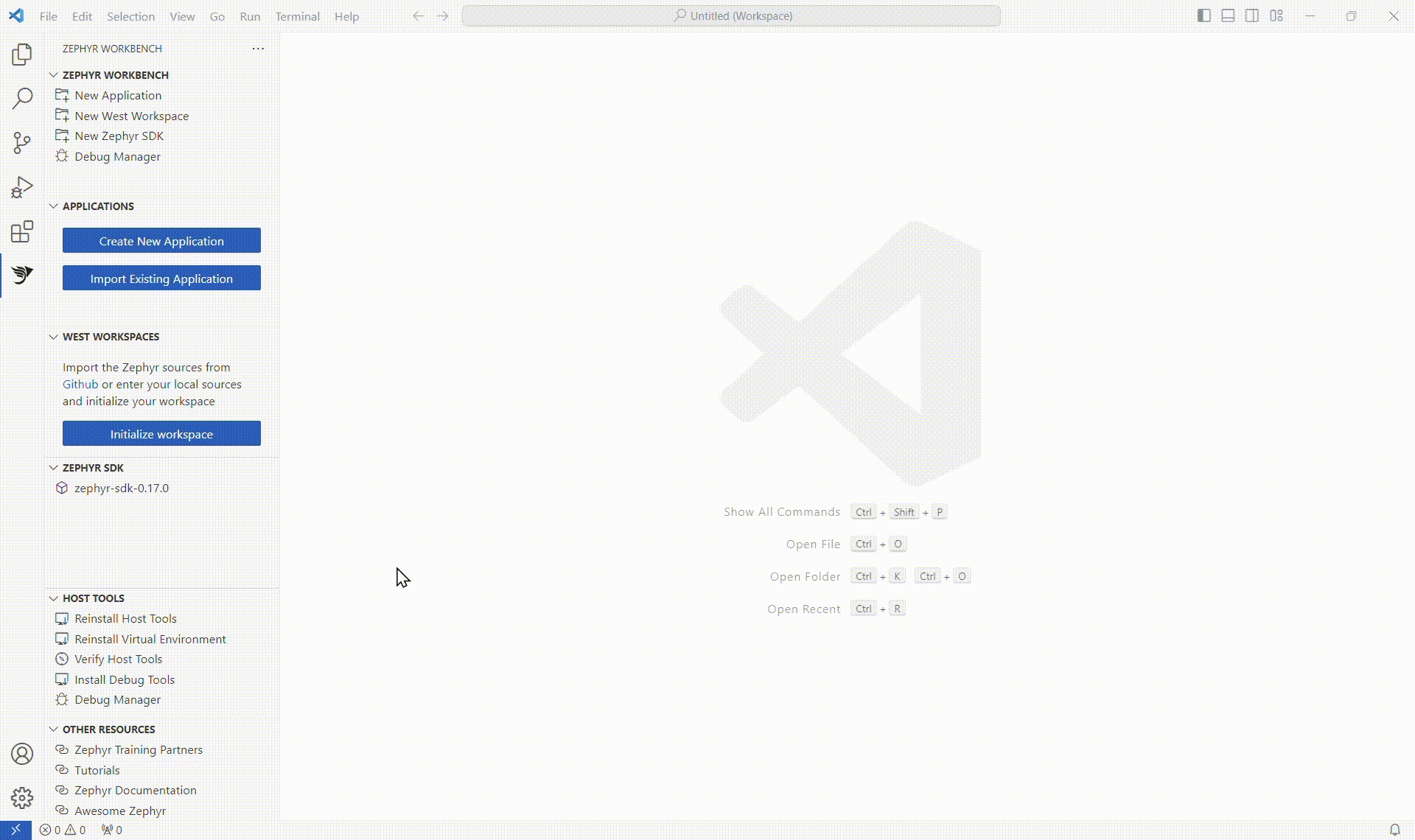Viewport: 1415px width, 840px height.
Task: Click the zephyr-sdk-0.17.0 SDK icon
Action: point(62,488)
